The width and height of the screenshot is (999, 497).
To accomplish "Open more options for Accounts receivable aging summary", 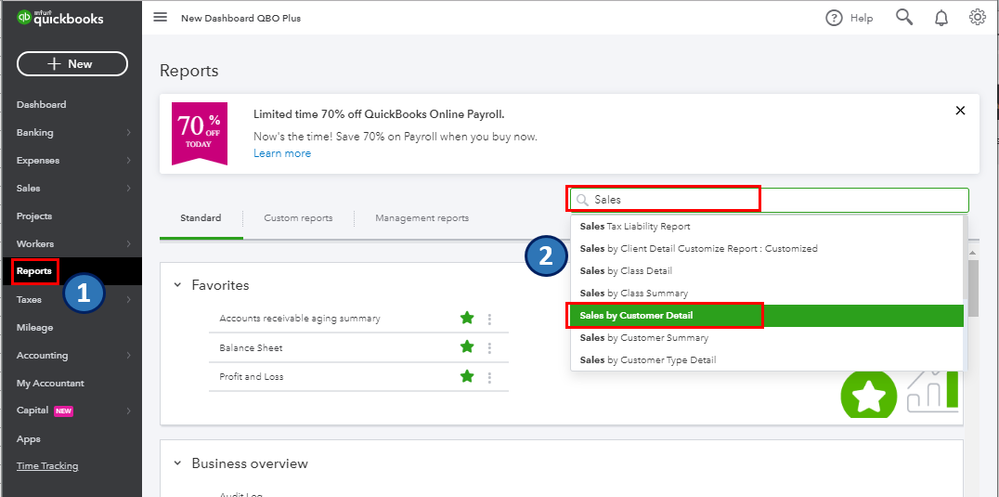I will coord(489,319).
